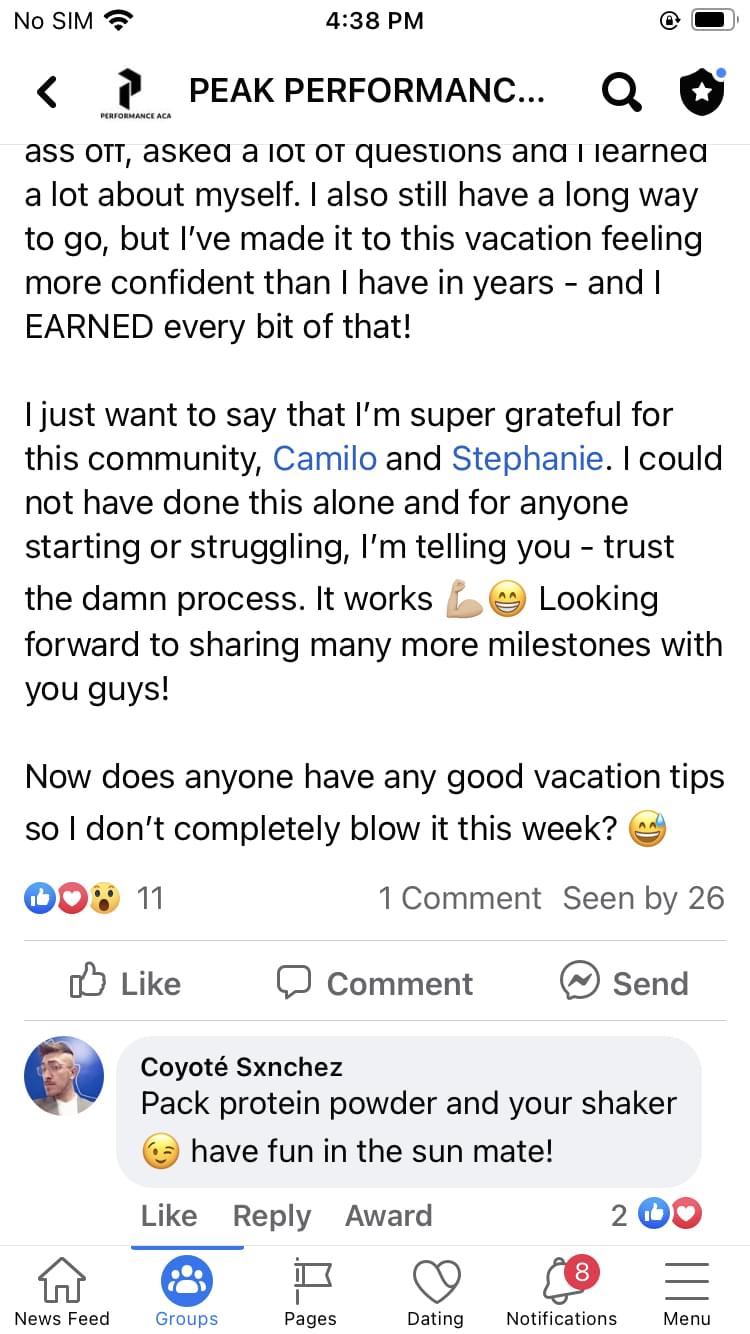This screenshot has height=1334, width=750.
Task: View reactions on the comment
Action: pos(668,1215)
